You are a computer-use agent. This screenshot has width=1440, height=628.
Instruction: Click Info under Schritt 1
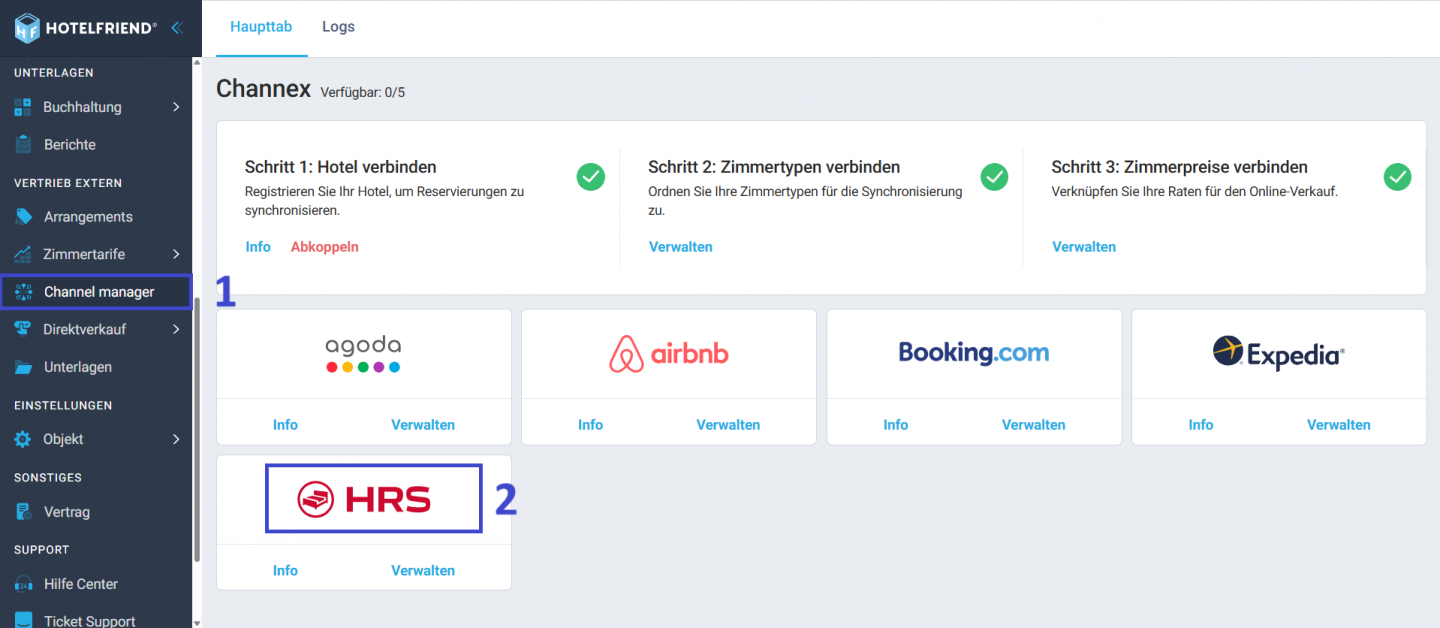pos(258,247)
